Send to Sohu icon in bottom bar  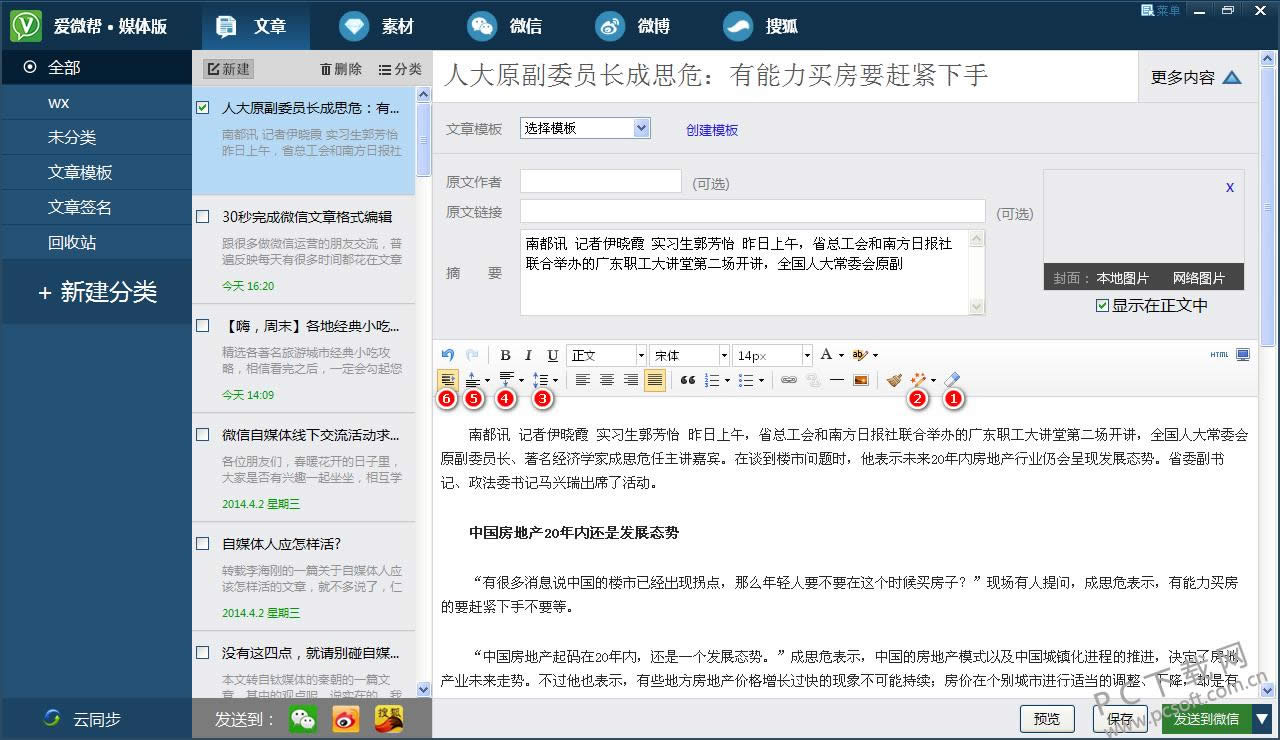click(389, 719)
